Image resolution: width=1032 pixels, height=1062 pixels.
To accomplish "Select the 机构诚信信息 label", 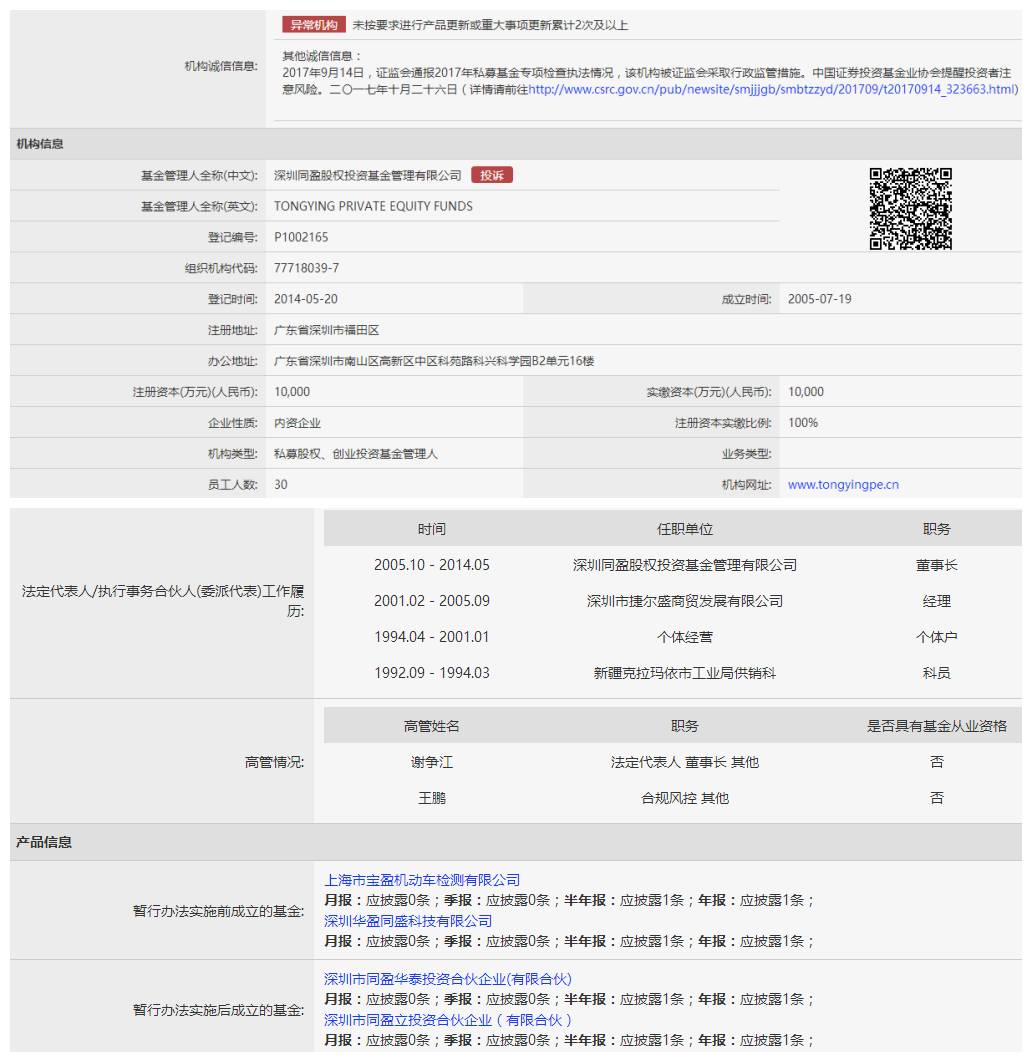I will 221,66.
